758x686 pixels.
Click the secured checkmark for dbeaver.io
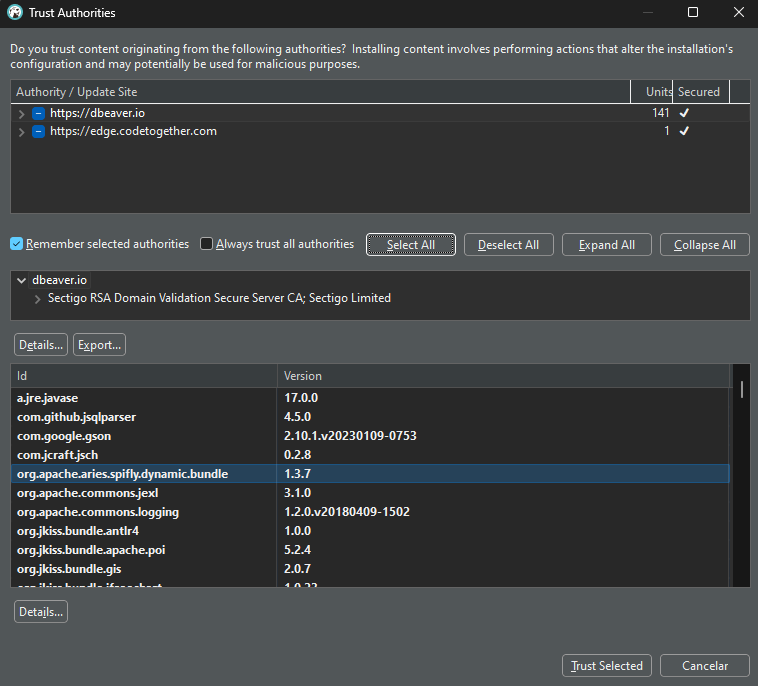click(x=684, y=113)
